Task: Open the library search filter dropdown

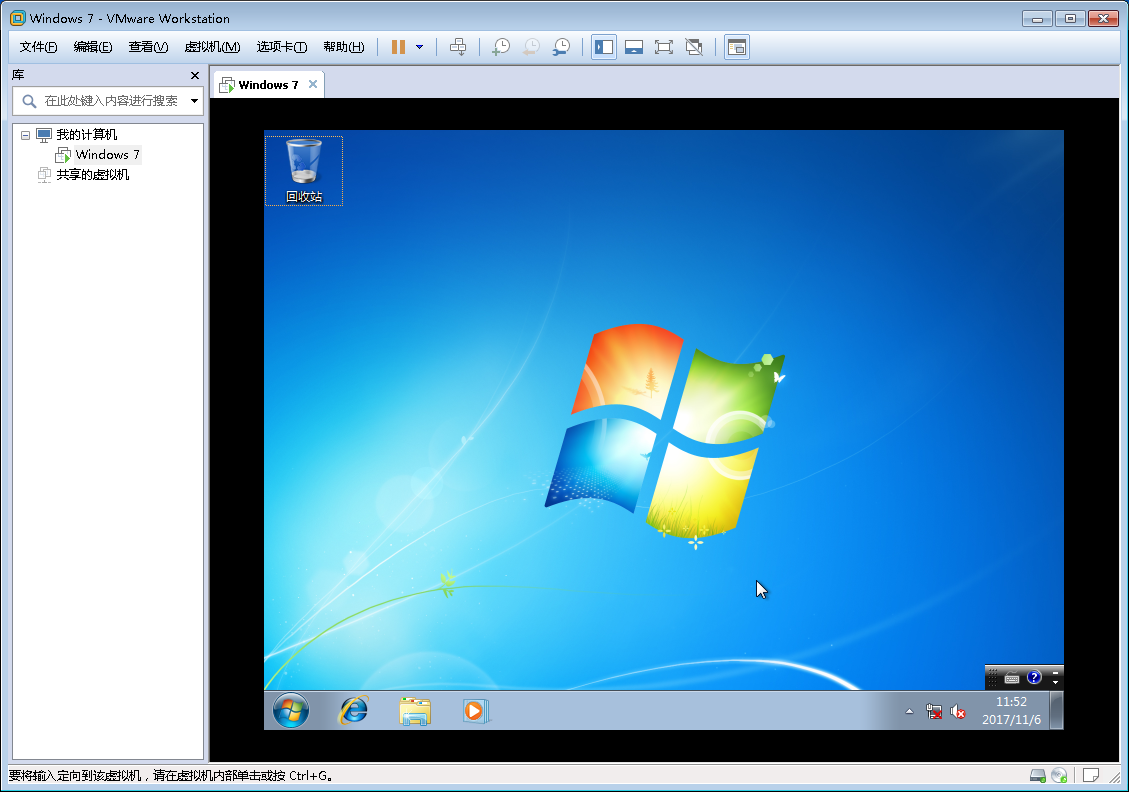Action: [x=194, y=101]
